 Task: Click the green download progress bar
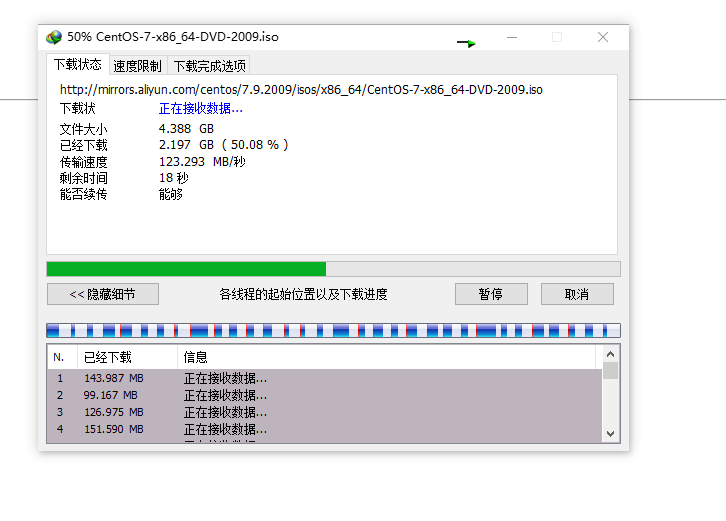[333, 269]
